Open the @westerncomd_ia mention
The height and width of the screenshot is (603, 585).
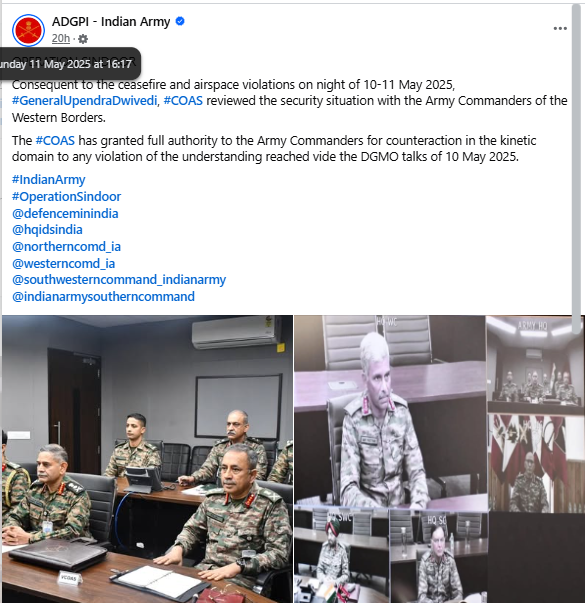point(63,263)
